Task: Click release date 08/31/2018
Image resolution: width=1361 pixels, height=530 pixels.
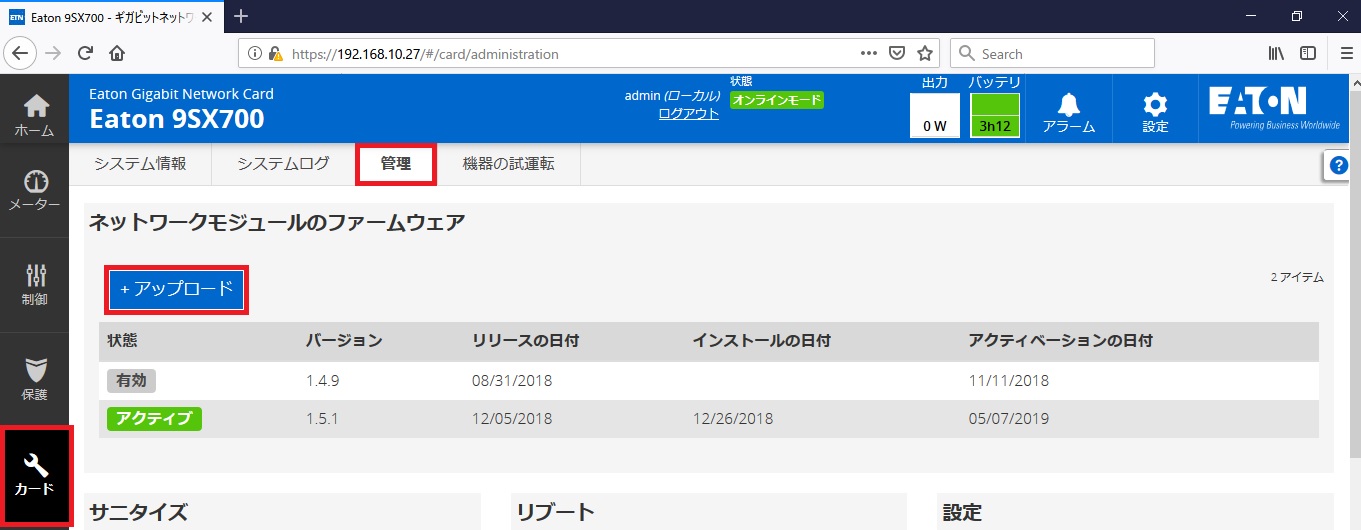Action: 512,380
